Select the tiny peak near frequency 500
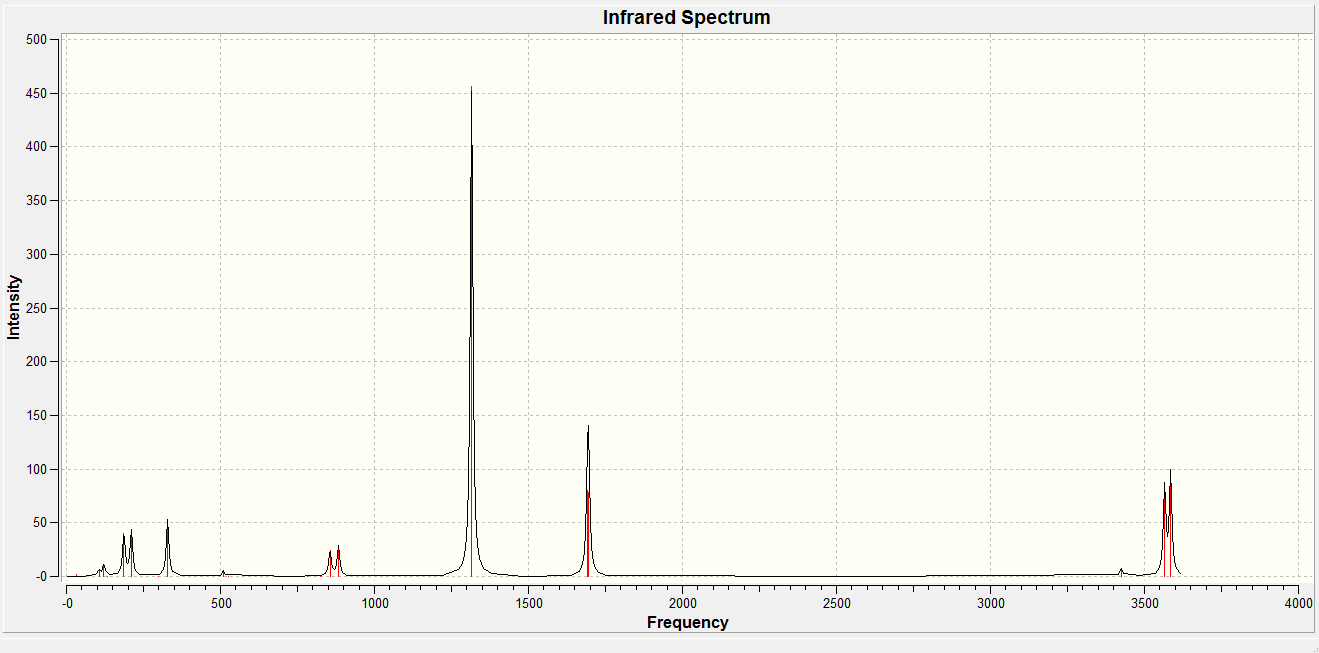Screen dimensions: 1319x653 coord(222,573)
